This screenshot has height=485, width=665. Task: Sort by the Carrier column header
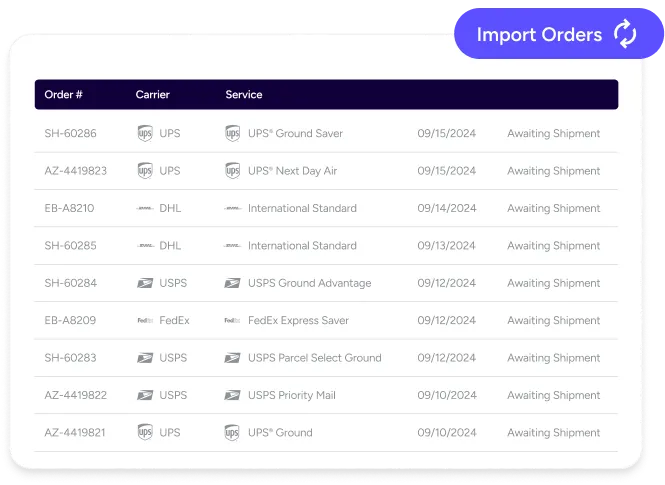(x=153, y=95)
